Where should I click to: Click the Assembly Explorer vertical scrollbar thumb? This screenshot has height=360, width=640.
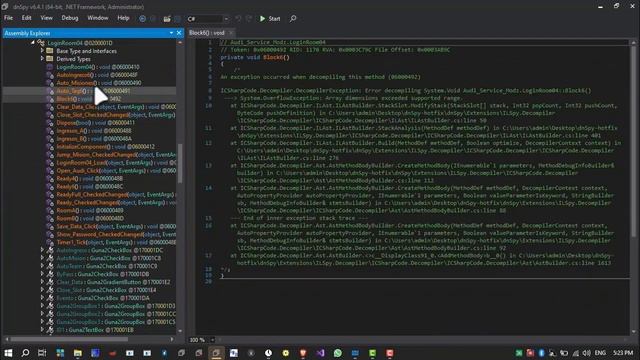[180, 163]
